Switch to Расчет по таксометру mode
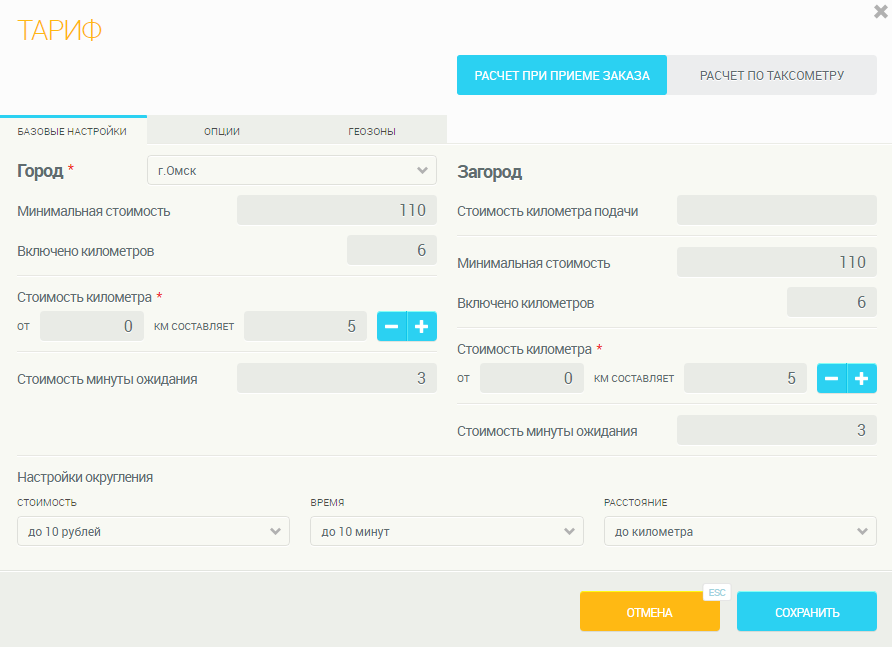The image size is (892, 647). (772, 75)
